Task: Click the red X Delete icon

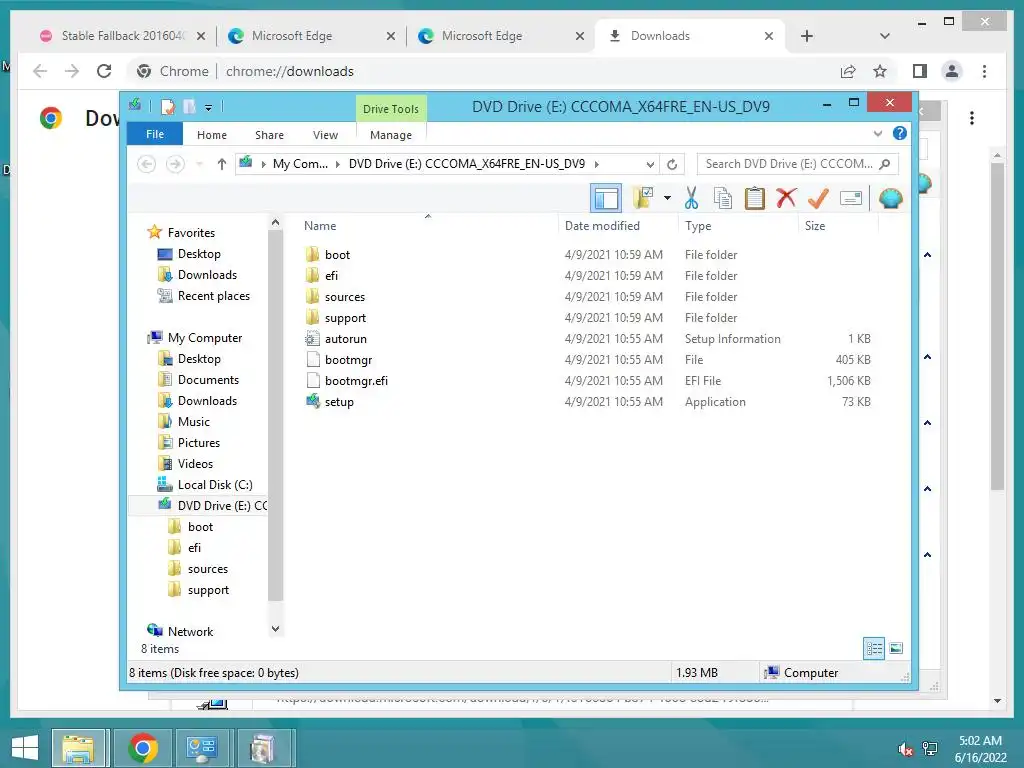Action: tap(786, 198)
